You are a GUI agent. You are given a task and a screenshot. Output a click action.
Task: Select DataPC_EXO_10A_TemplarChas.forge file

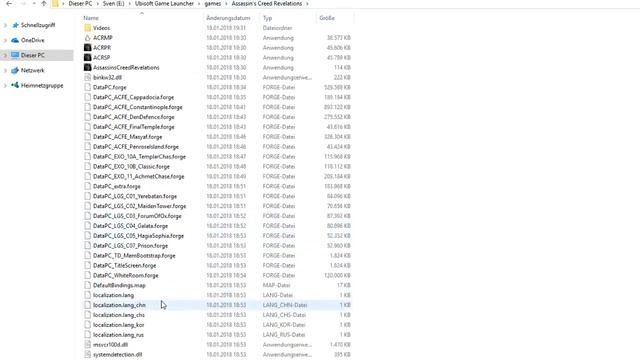[139, 156]
